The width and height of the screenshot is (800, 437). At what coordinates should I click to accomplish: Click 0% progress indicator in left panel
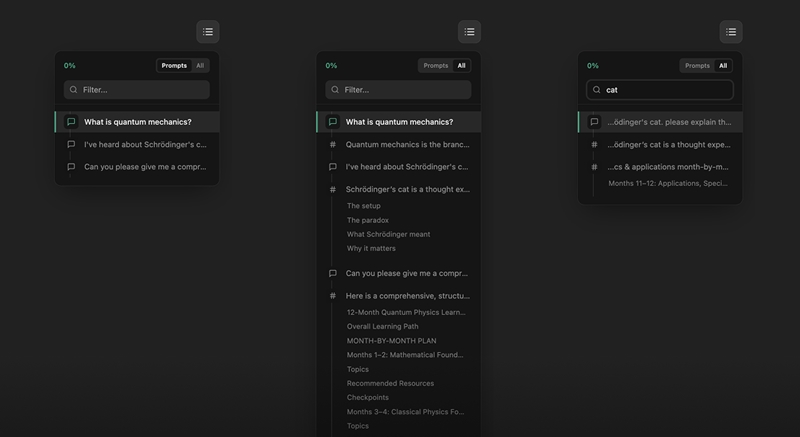click(69, 65)
